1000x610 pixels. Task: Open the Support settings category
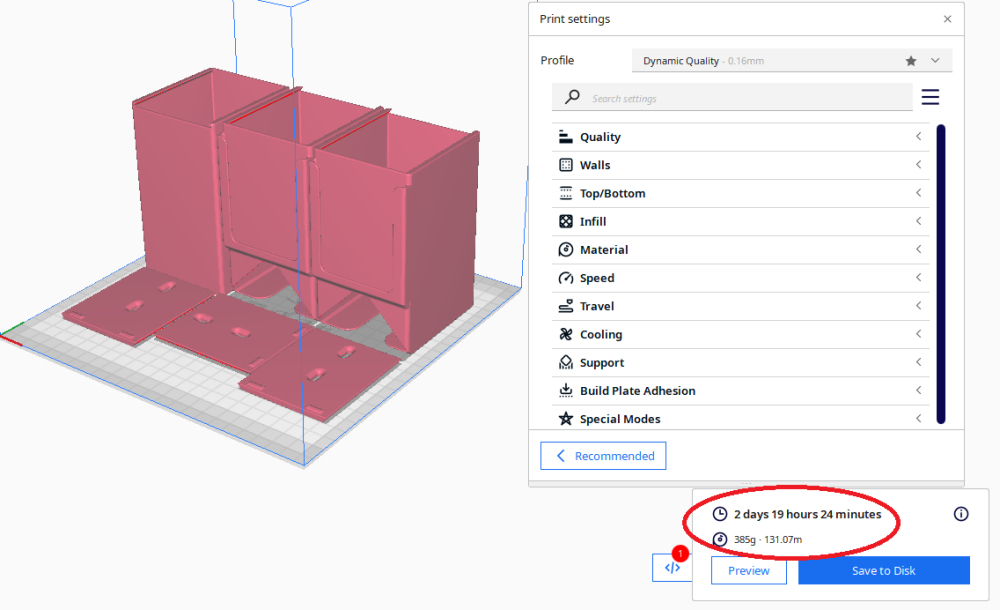pyautogui.click(x=740, y=362)
